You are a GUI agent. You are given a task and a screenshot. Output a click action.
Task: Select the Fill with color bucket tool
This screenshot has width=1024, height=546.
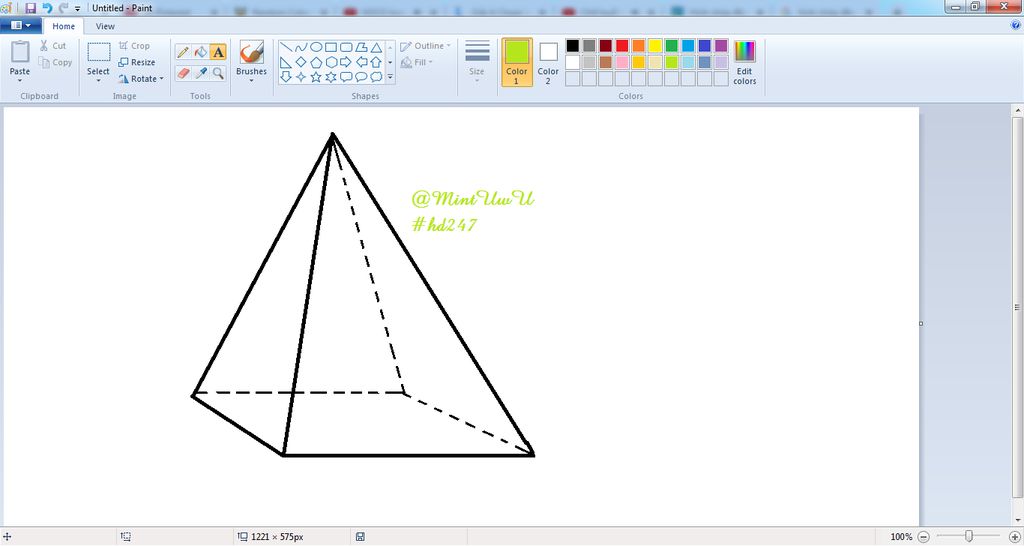[200, 52]
